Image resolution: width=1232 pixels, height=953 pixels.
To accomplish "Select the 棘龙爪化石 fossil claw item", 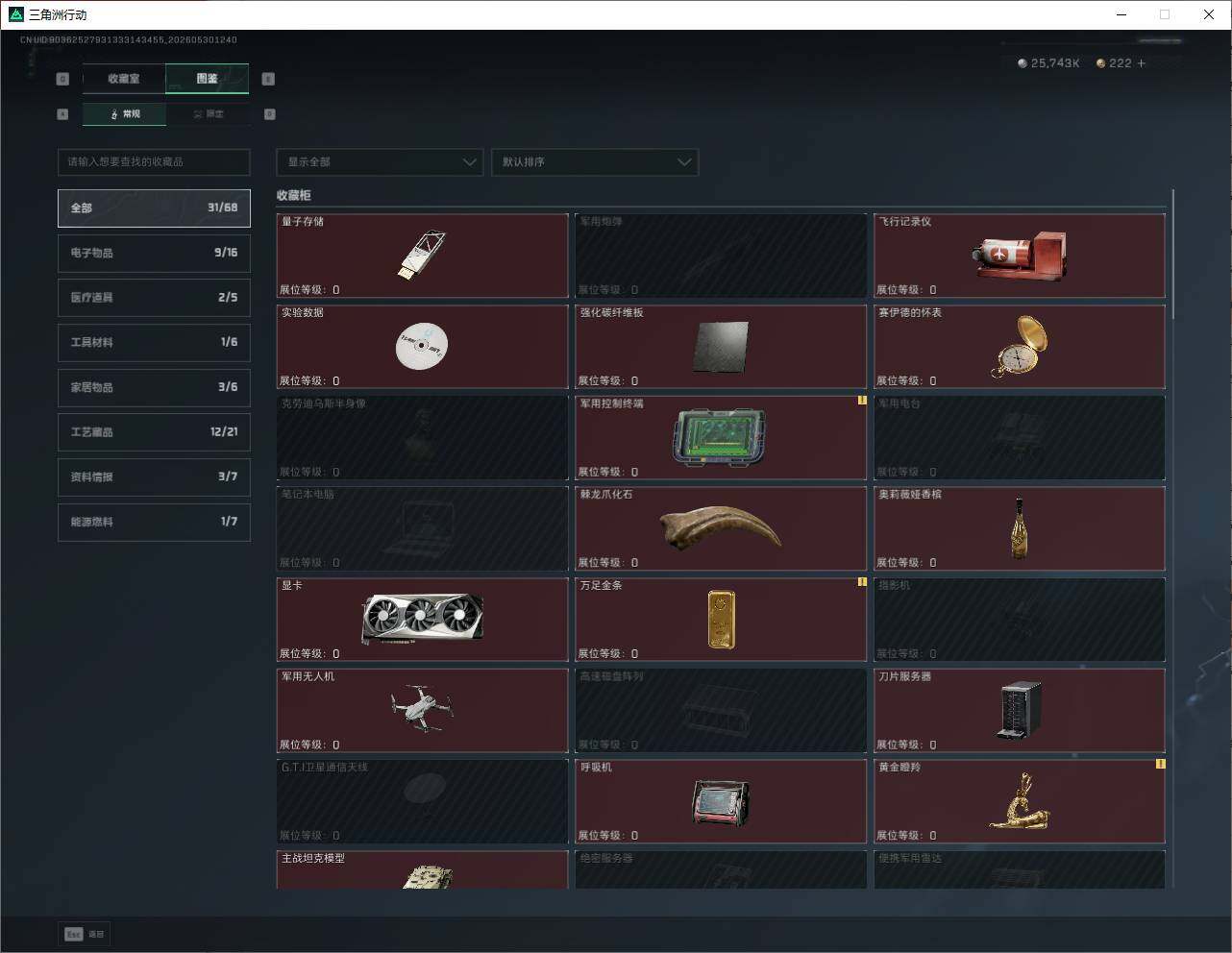I will point(721,528).
